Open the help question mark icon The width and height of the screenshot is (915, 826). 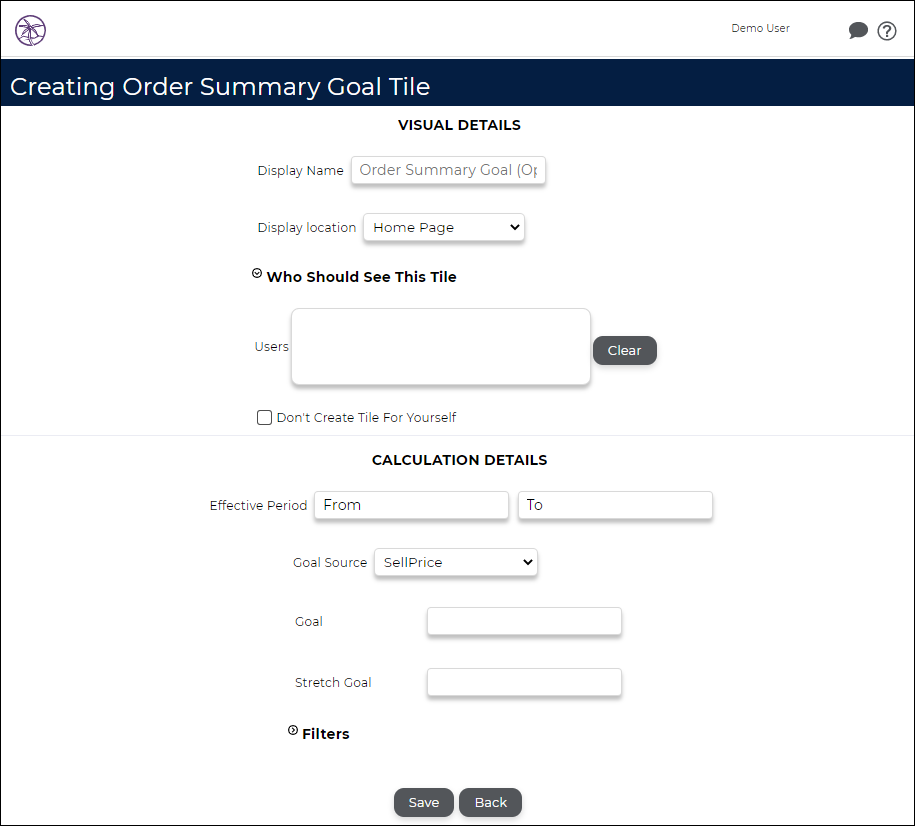[x=887, y=30]
